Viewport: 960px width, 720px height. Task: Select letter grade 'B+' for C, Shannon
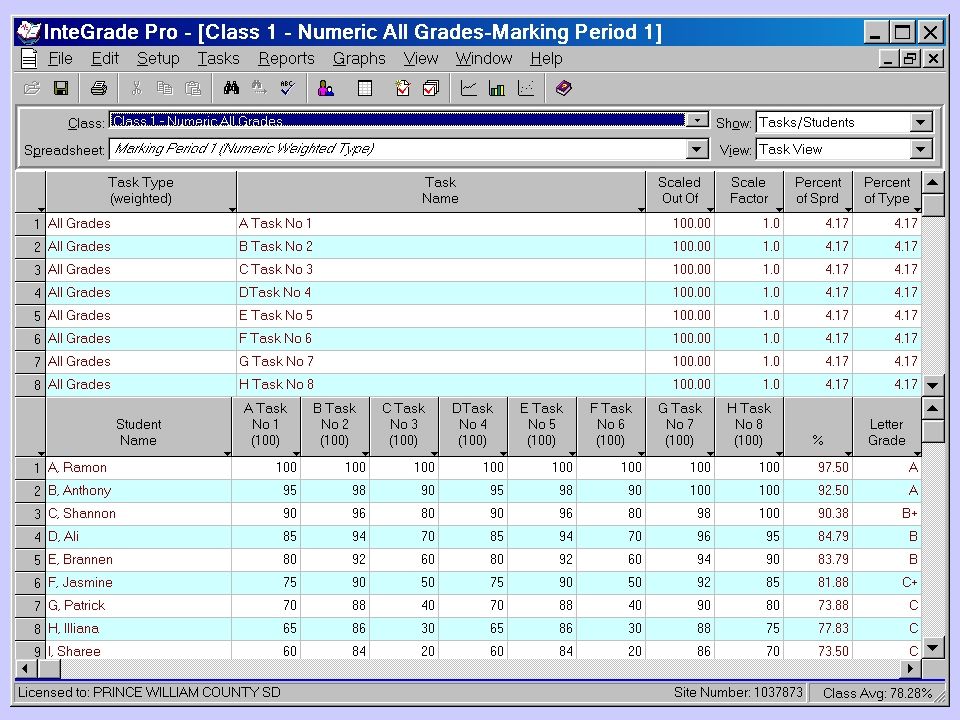[x=887, y=513]
